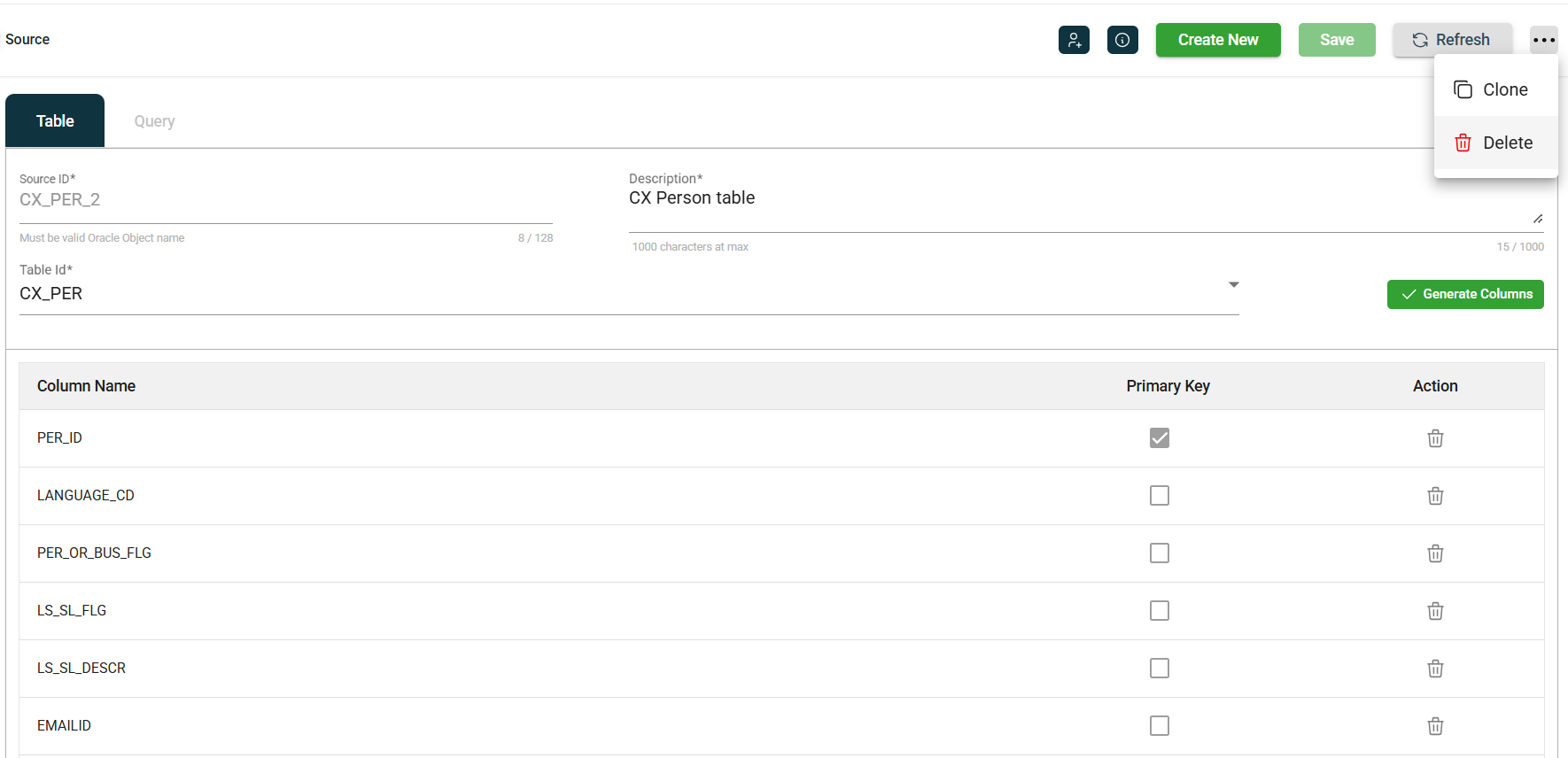Remove the LS_SL_DESCR column via trash icon

click(1435, 669)
